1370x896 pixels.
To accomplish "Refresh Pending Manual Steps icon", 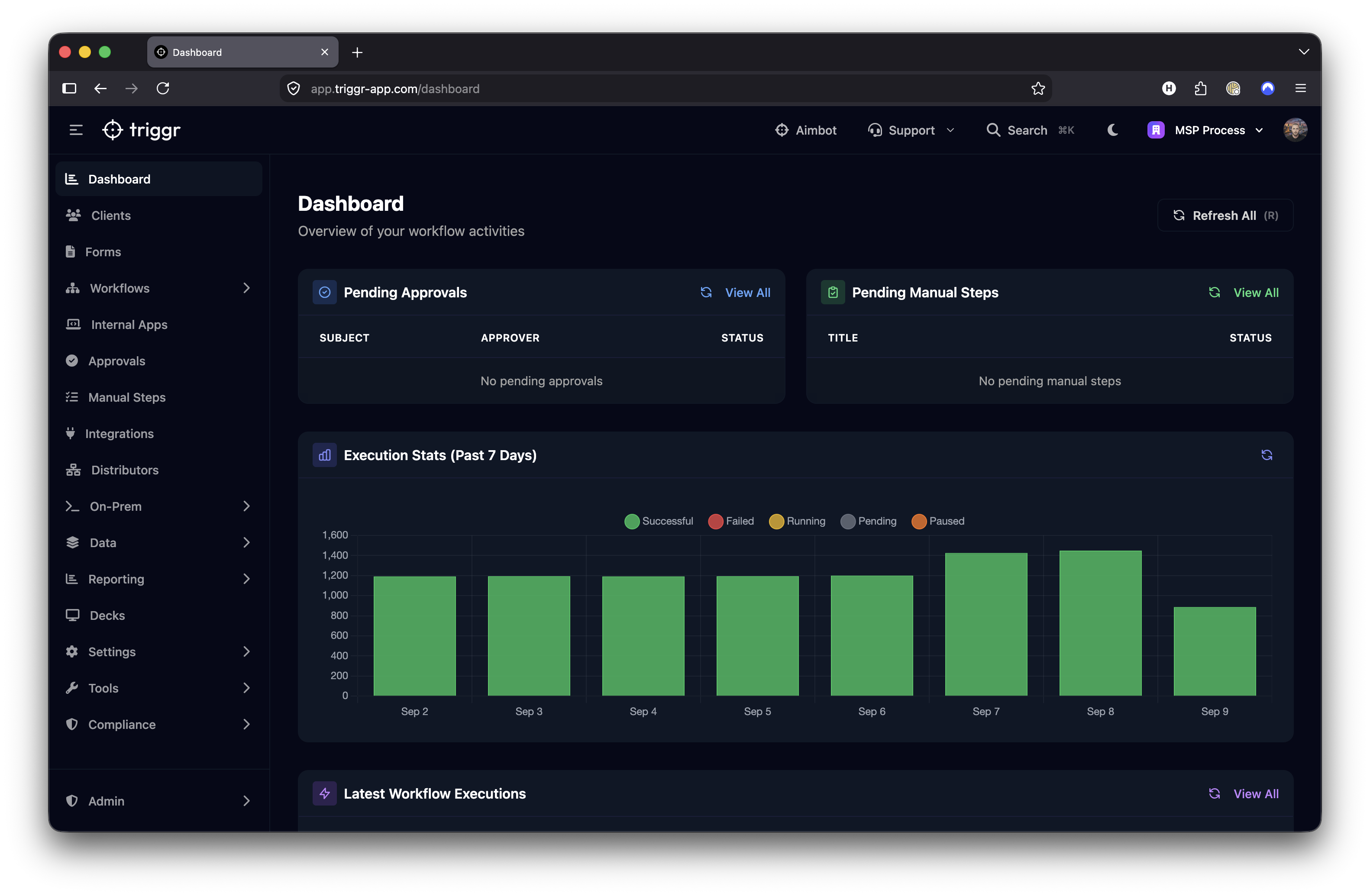I will pos(1214,292).
